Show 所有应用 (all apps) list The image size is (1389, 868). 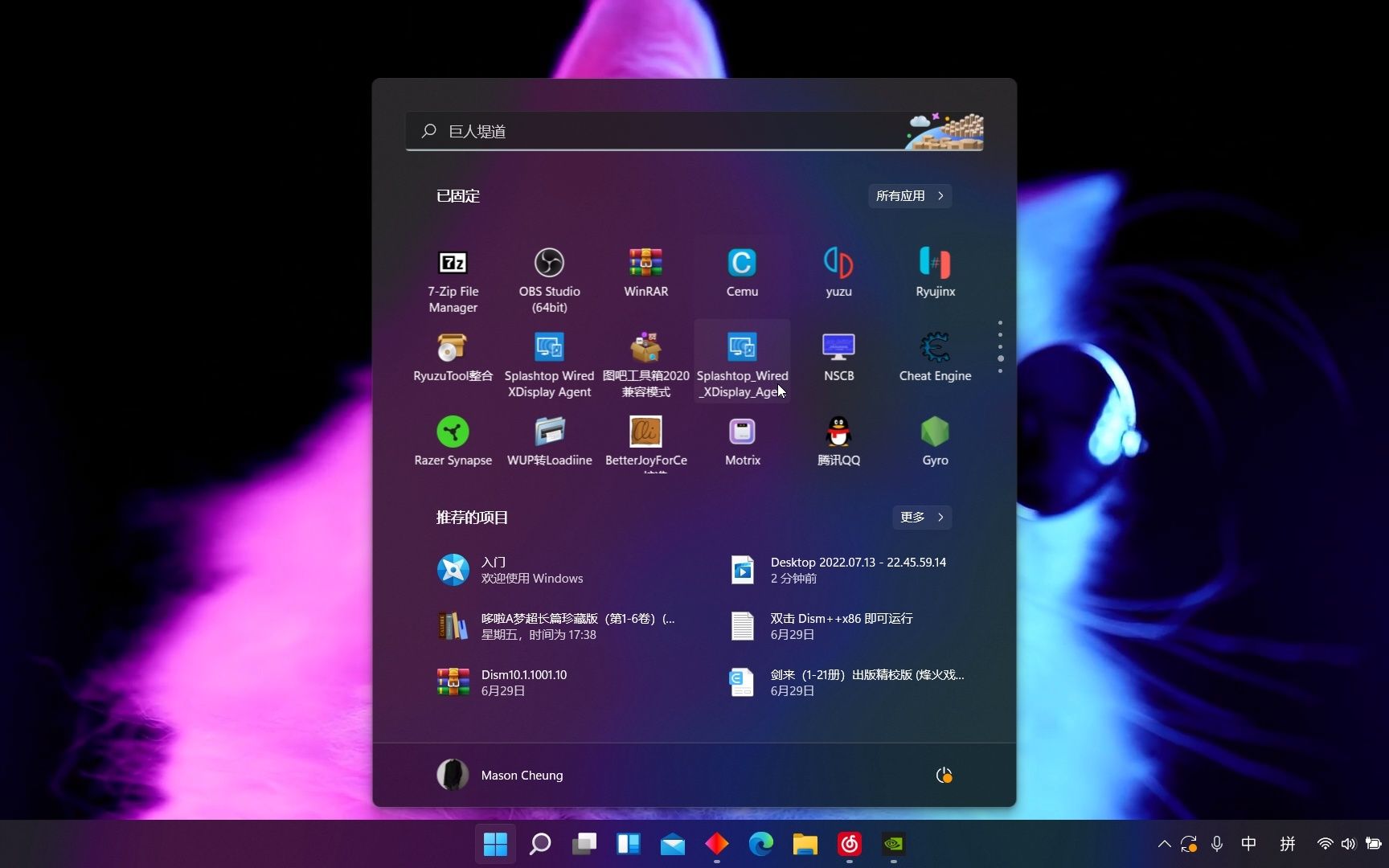[910, 195]
